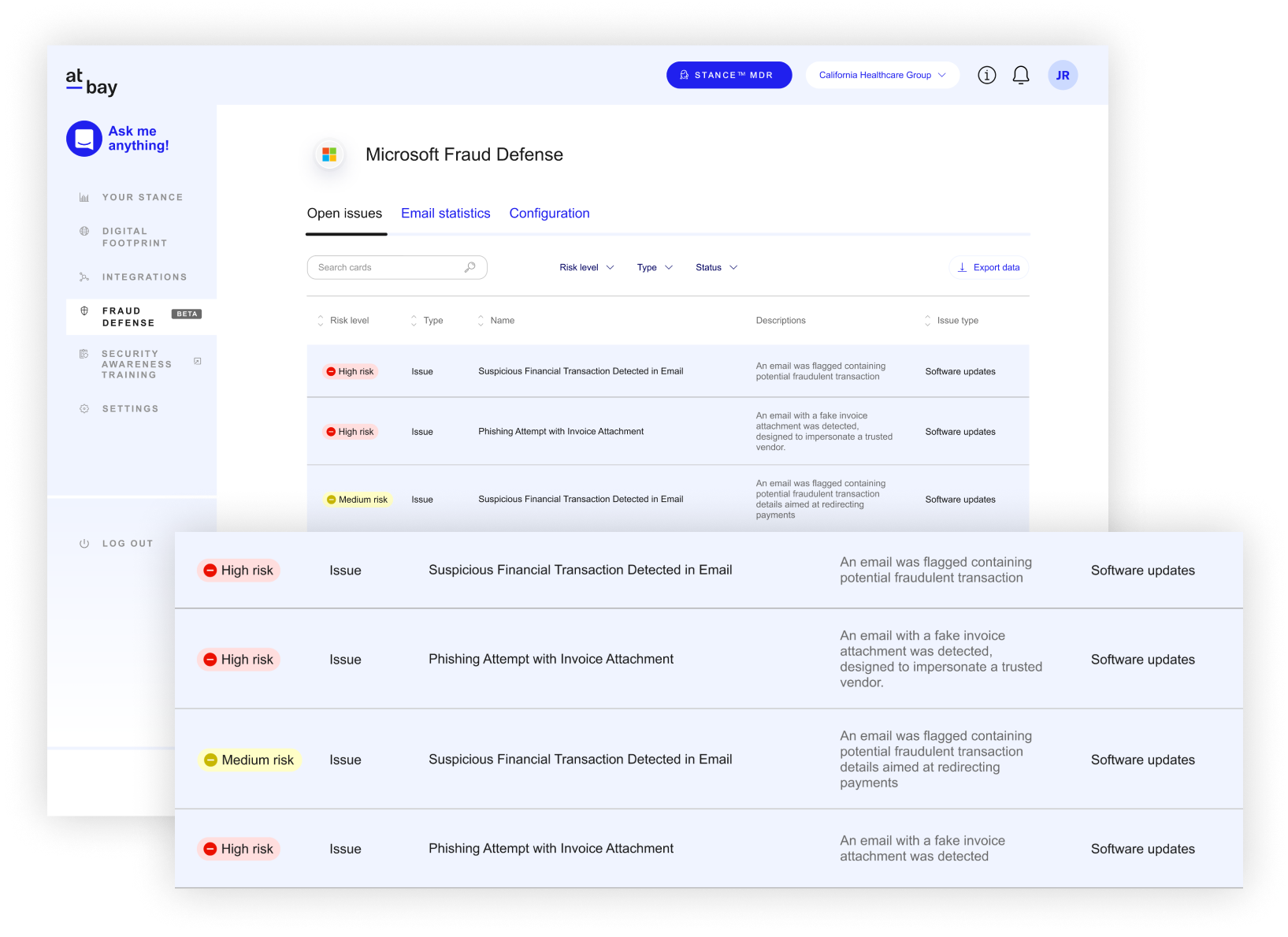This screenshot has height=937, width=1288.
Task: Open Security Awareness Training menu item
Action: [x=137, y=365]
